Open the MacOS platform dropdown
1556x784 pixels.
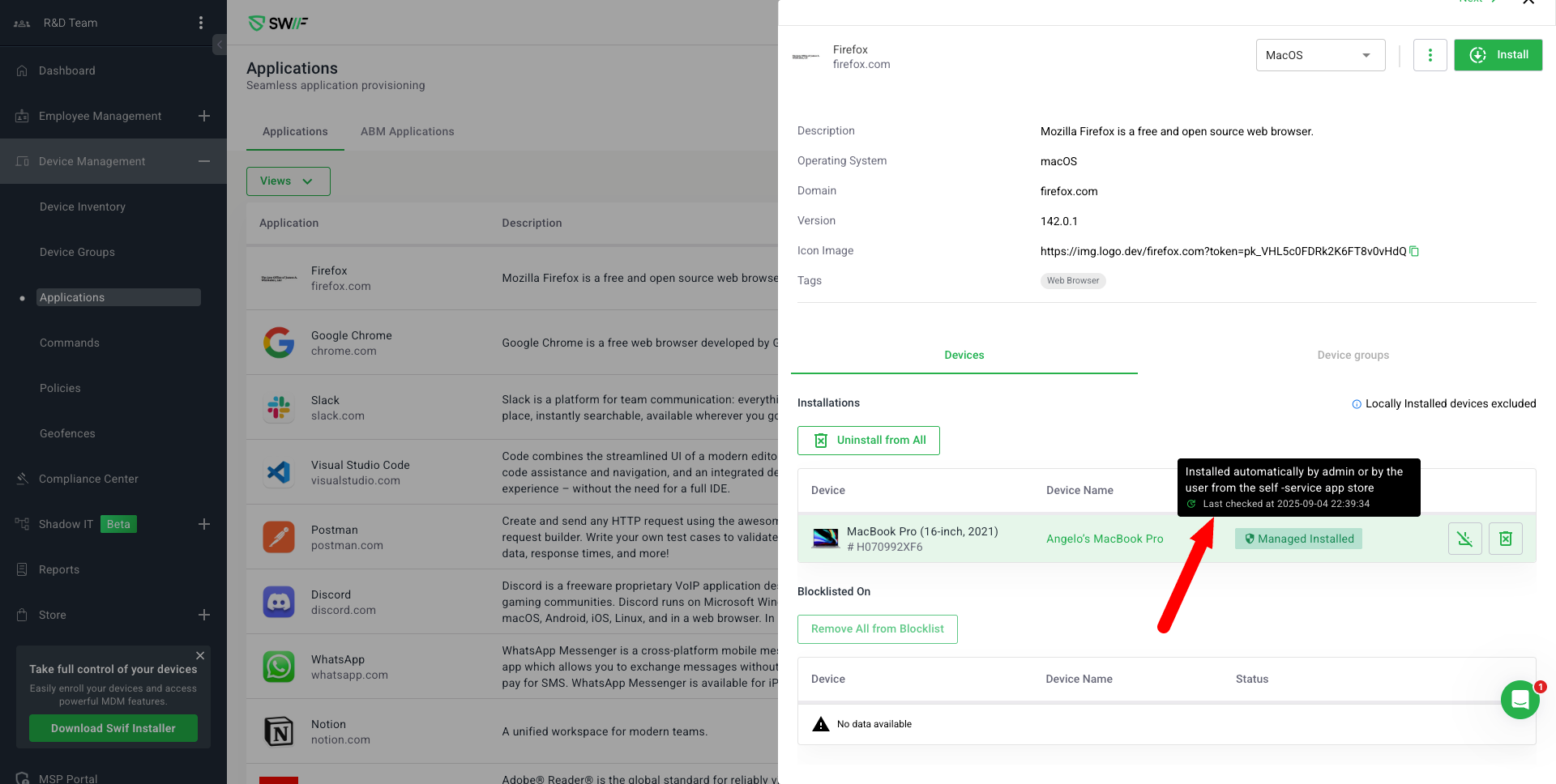pyautogui.click(x=1320, y=55)
